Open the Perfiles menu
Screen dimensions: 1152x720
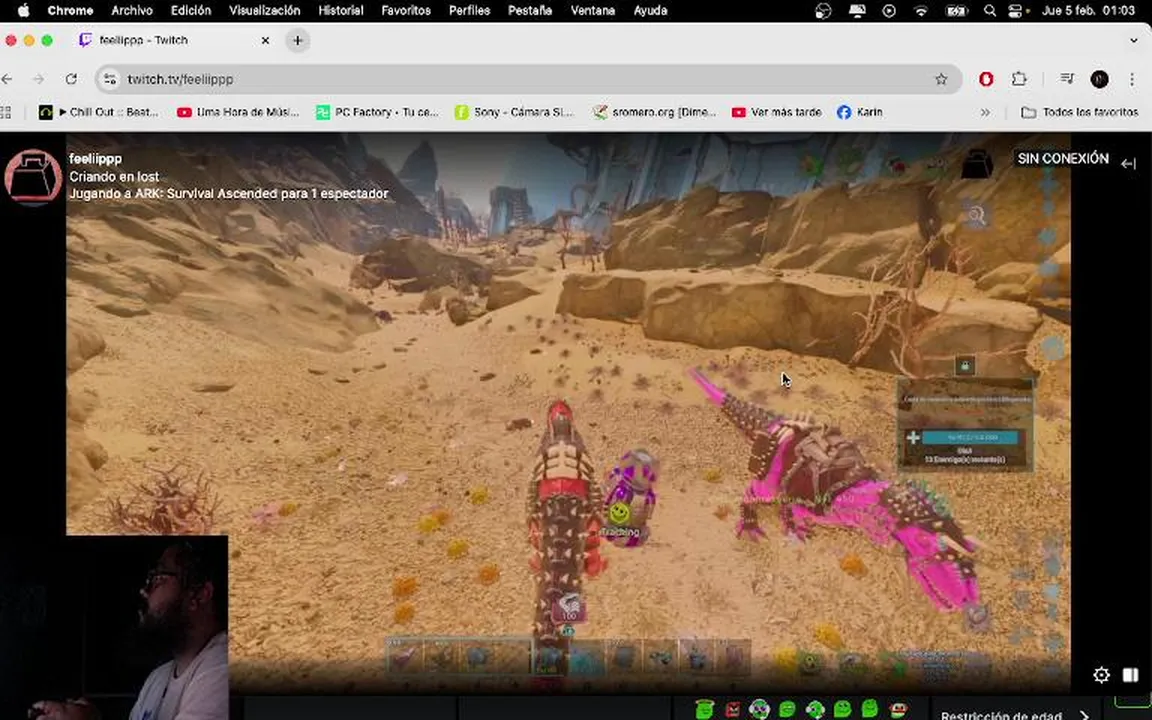click(469, 10)
